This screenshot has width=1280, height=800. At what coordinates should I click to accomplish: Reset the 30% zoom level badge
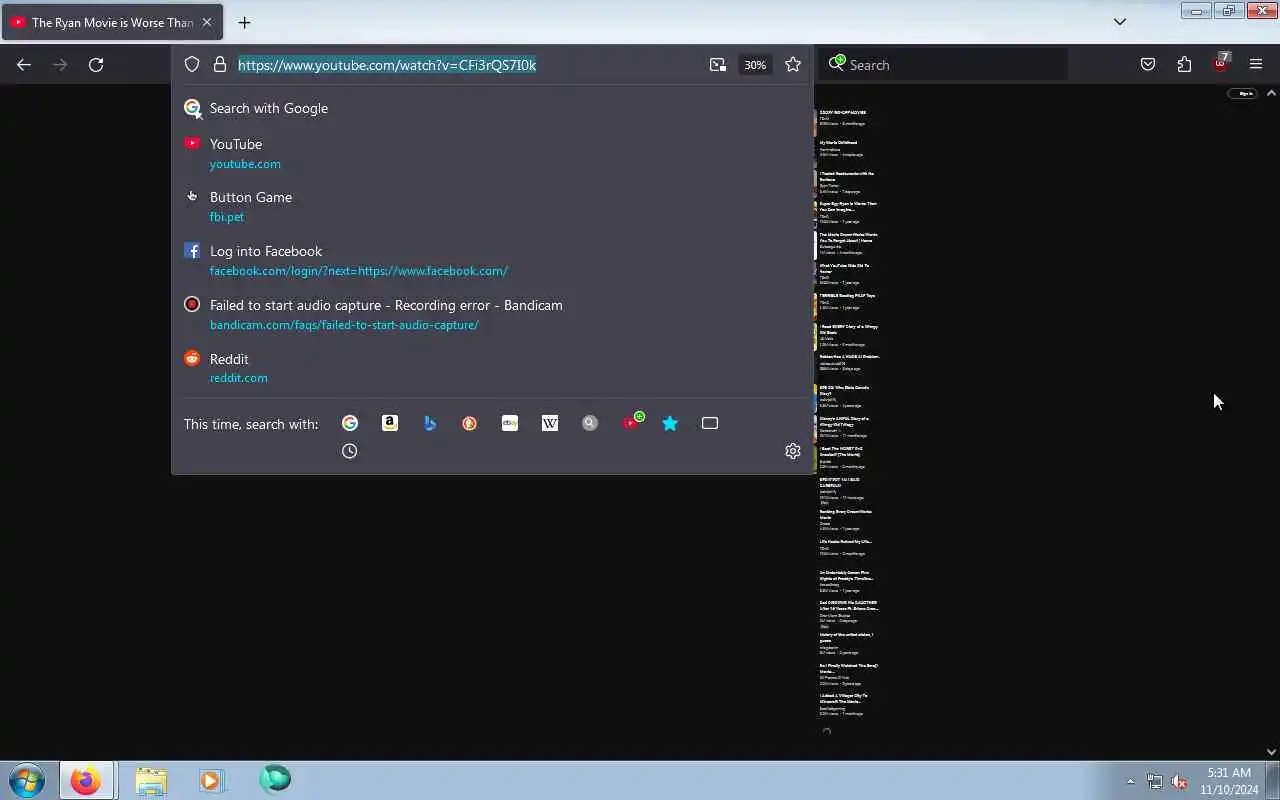coord(755,65)
